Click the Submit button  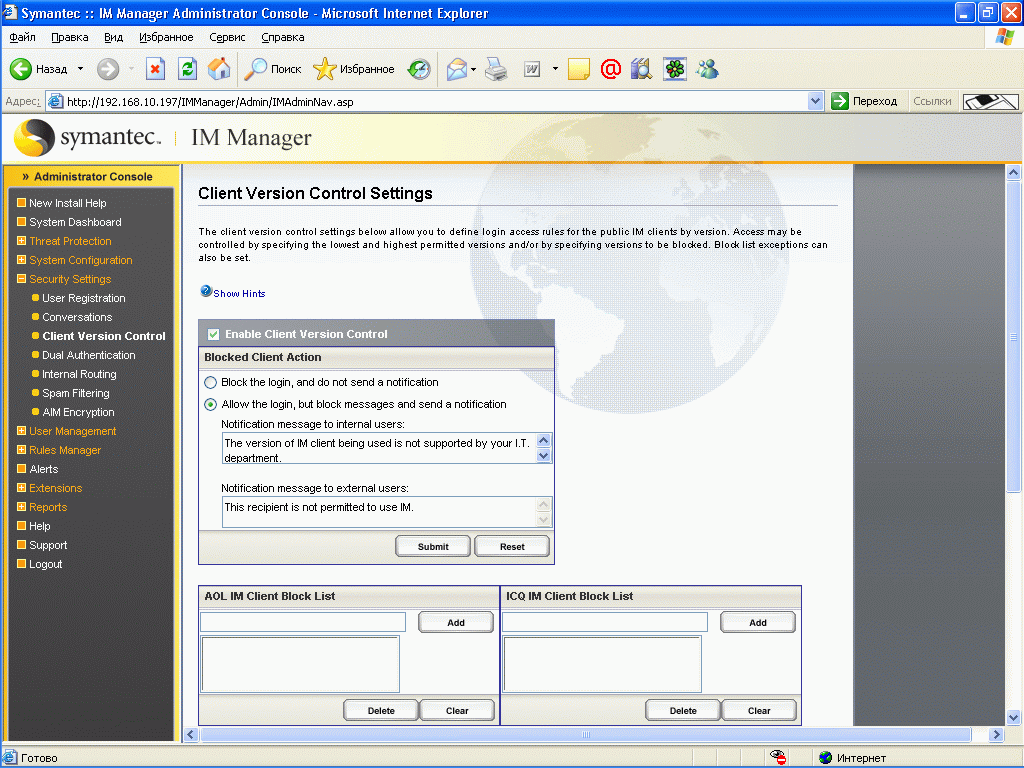tap(433, 547)
